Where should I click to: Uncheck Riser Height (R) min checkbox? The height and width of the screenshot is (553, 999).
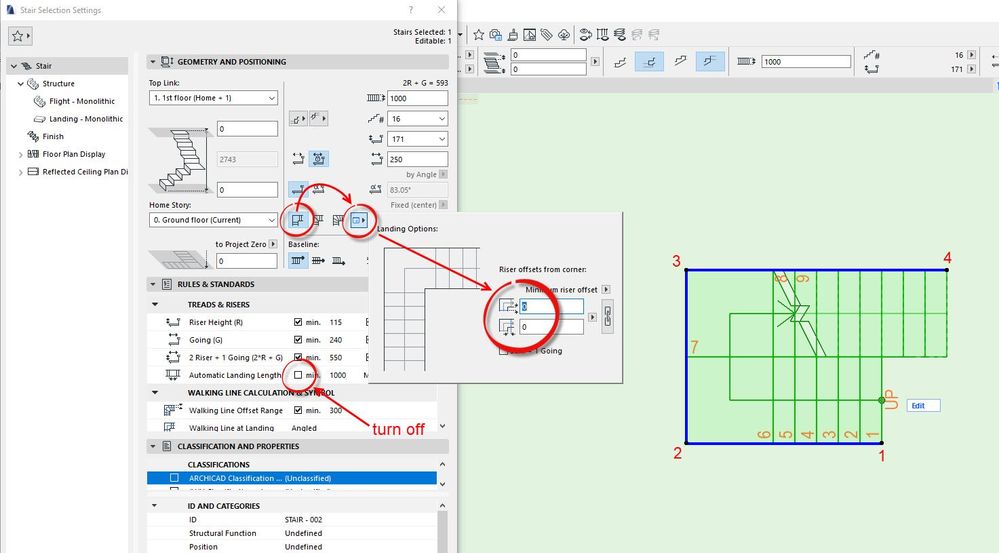click(x=298, y=322)
